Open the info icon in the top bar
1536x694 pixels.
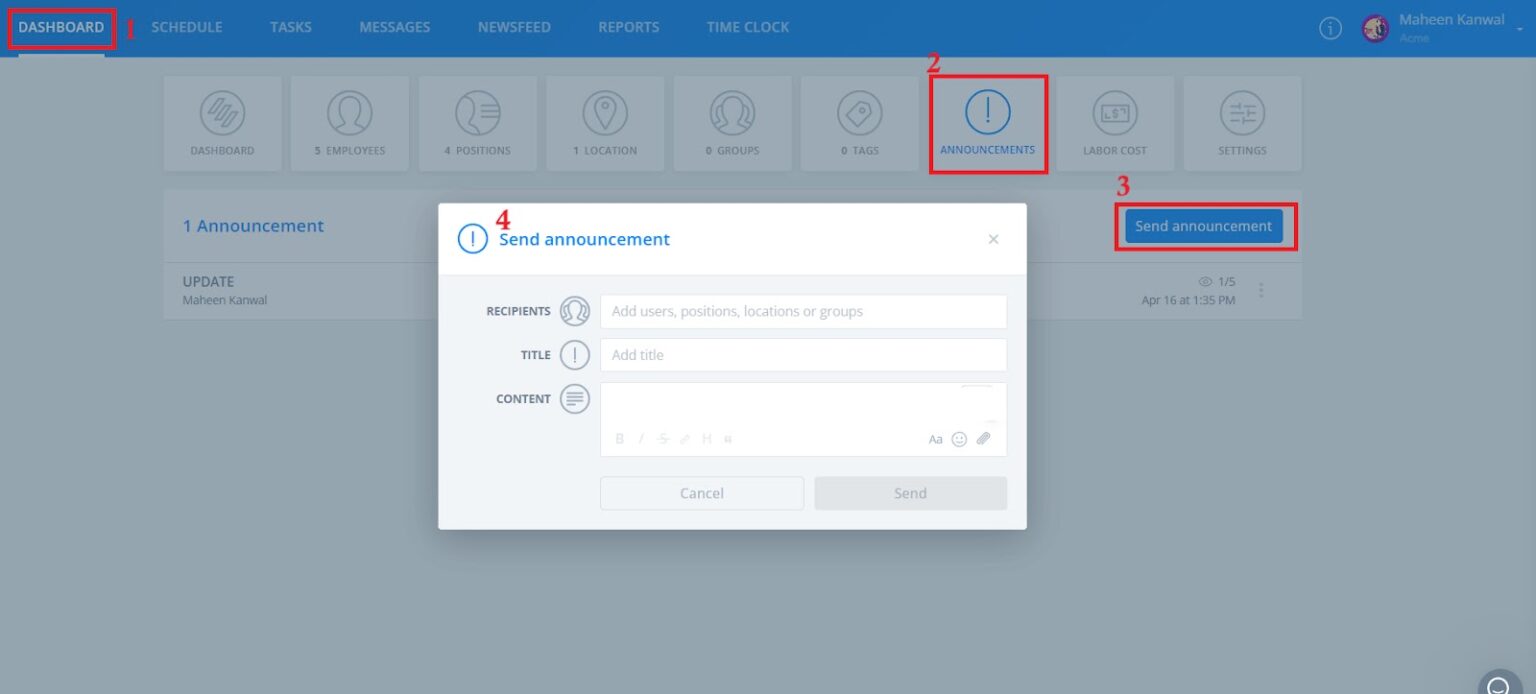coord(1330,28)
